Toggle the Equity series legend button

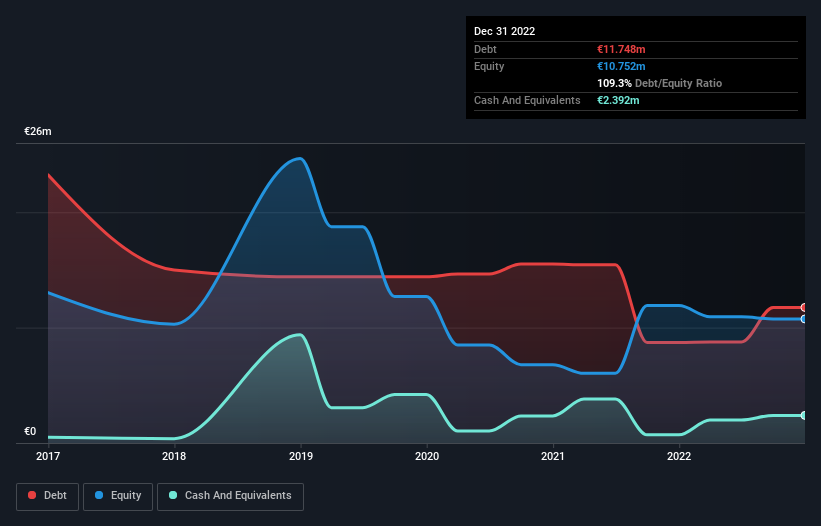[118, 496]
